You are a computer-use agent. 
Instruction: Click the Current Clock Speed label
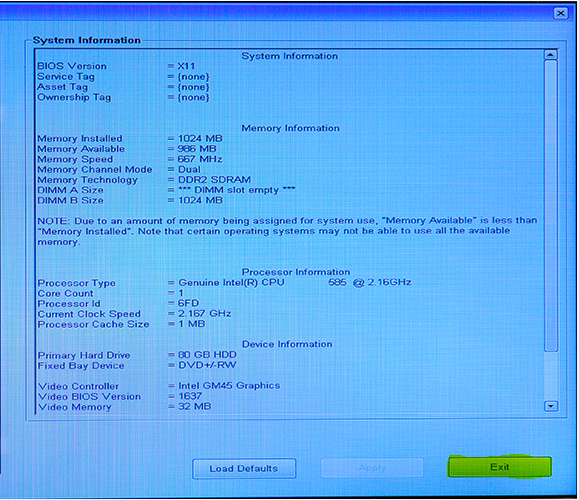(x=89, y=314)
